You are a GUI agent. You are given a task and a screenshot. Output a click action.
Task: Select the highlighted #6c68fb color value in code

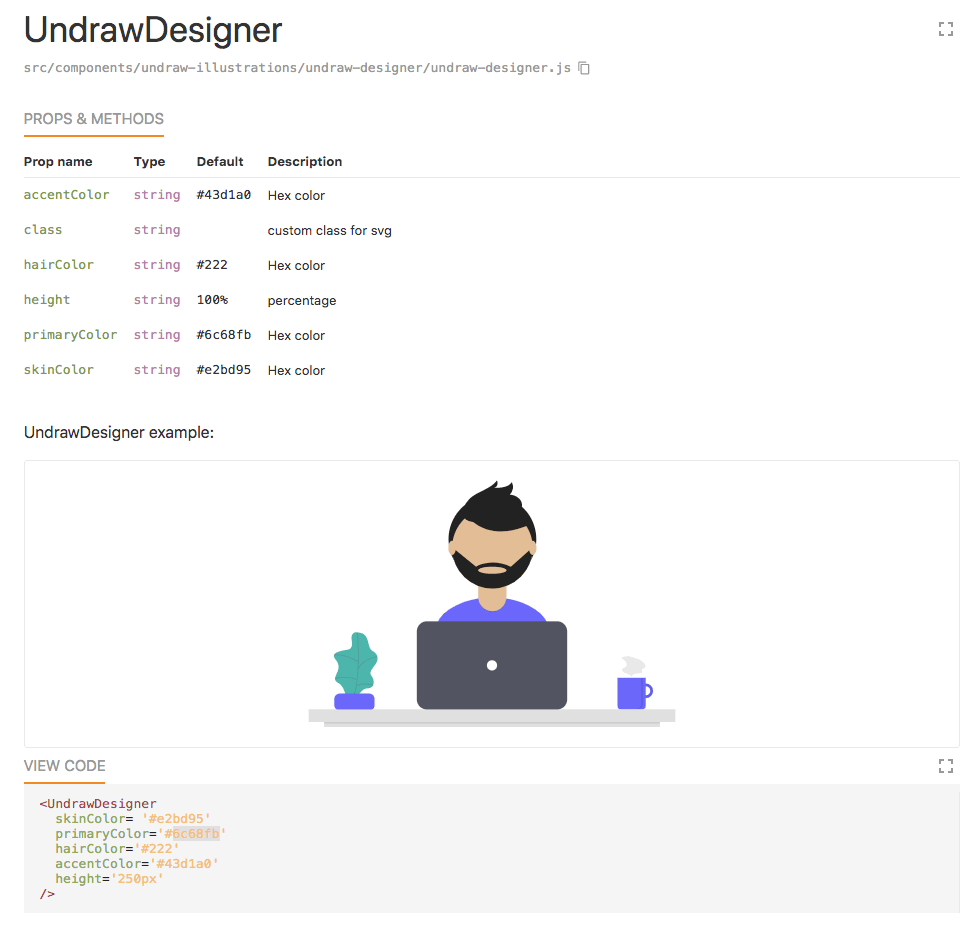[x=190, y=833]
